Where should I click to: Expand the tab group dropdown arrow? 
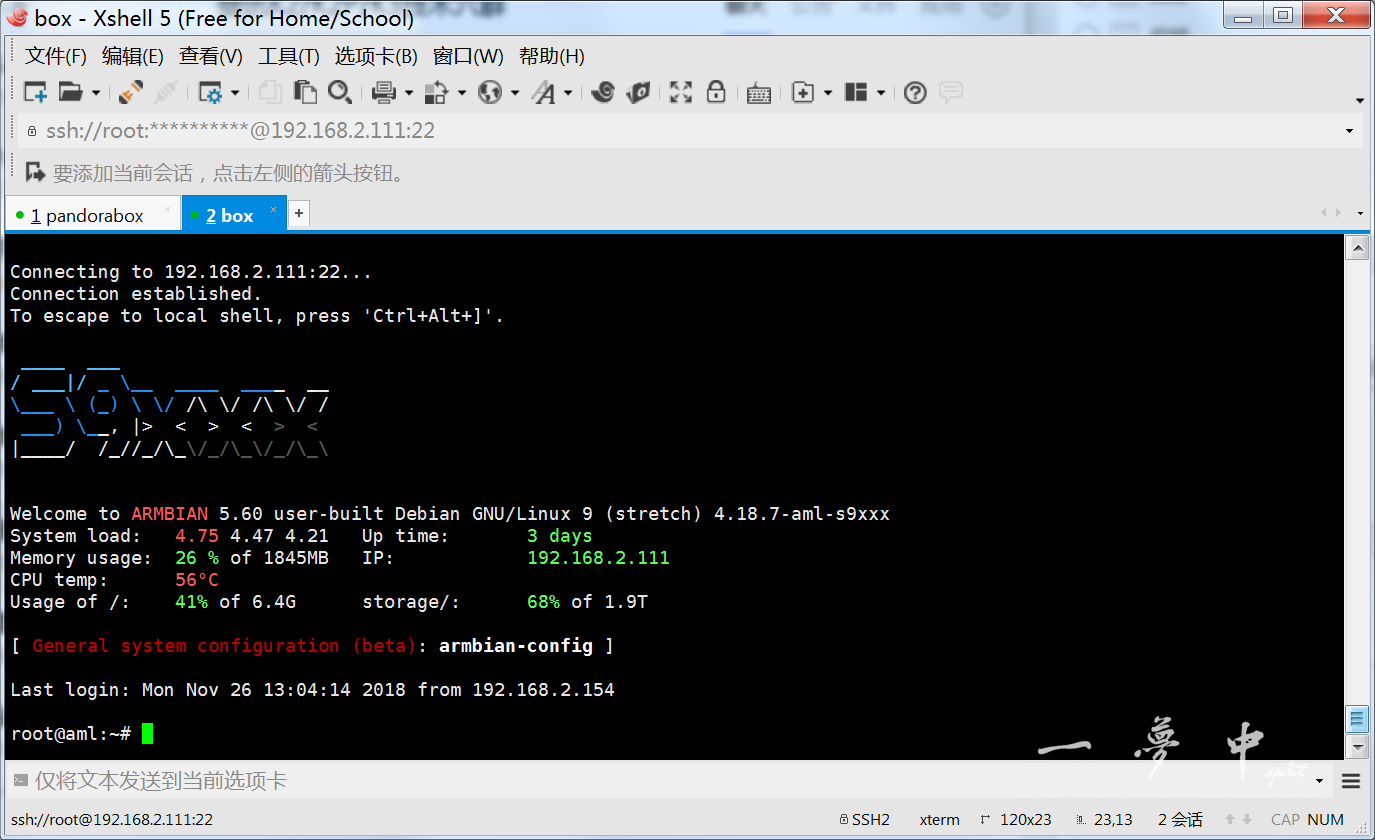828,93
